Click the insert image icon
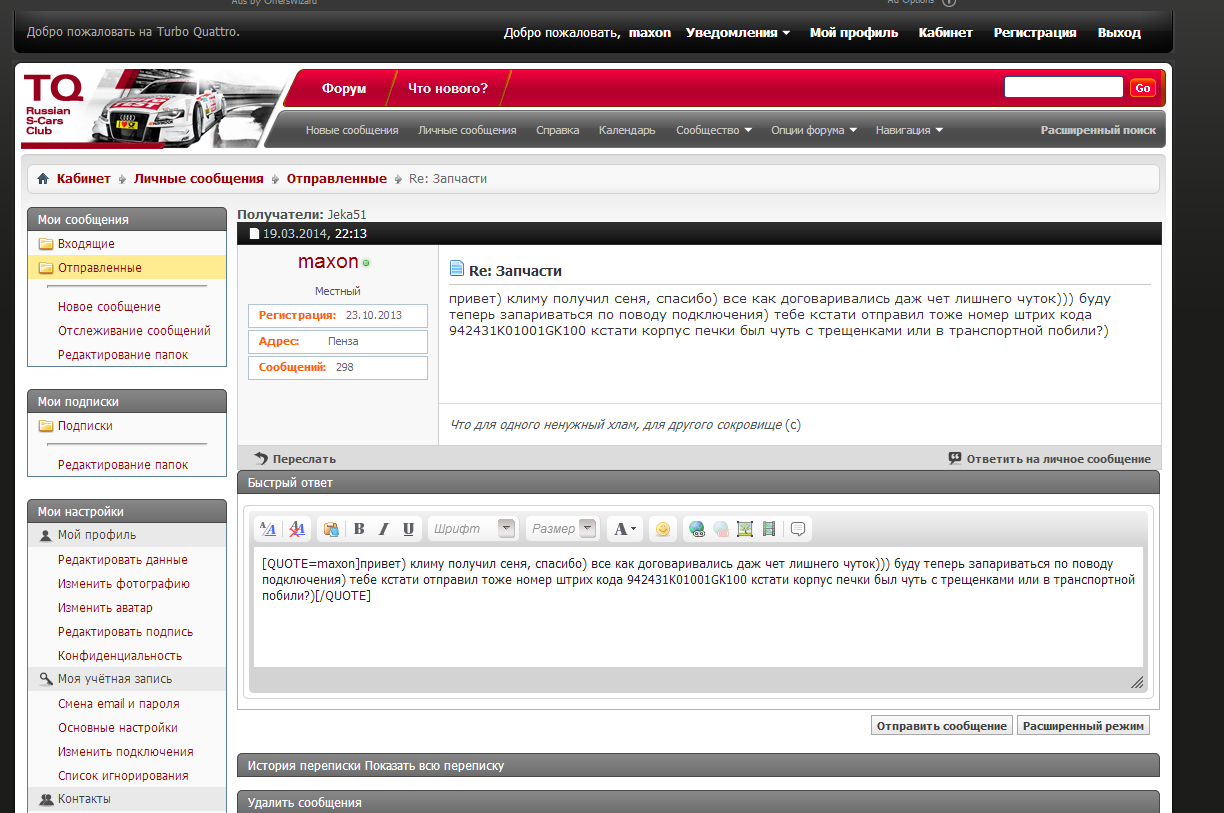 click(x=745, y=529)
